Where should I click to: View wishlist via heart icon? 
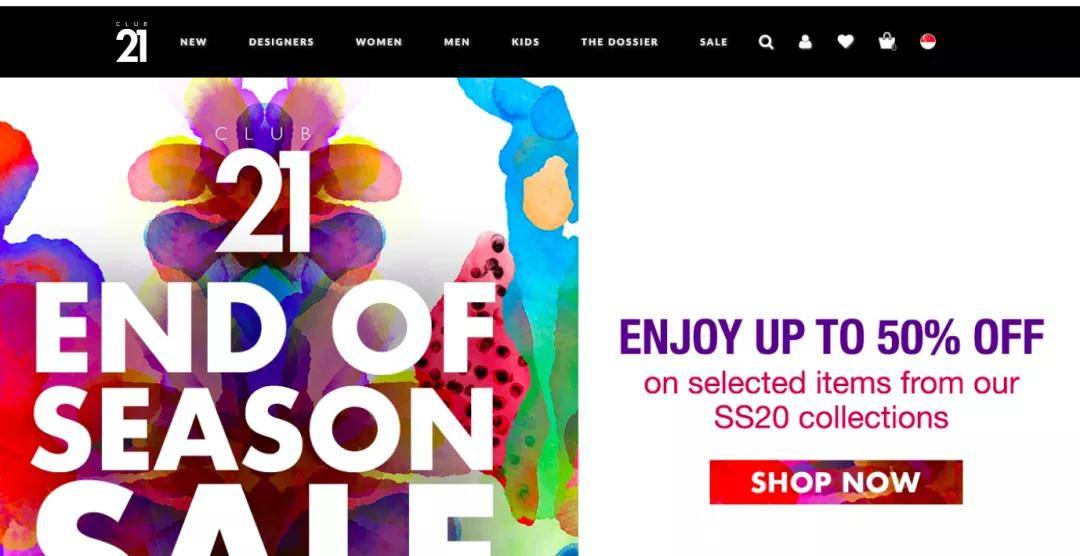(x=846, y=42)
